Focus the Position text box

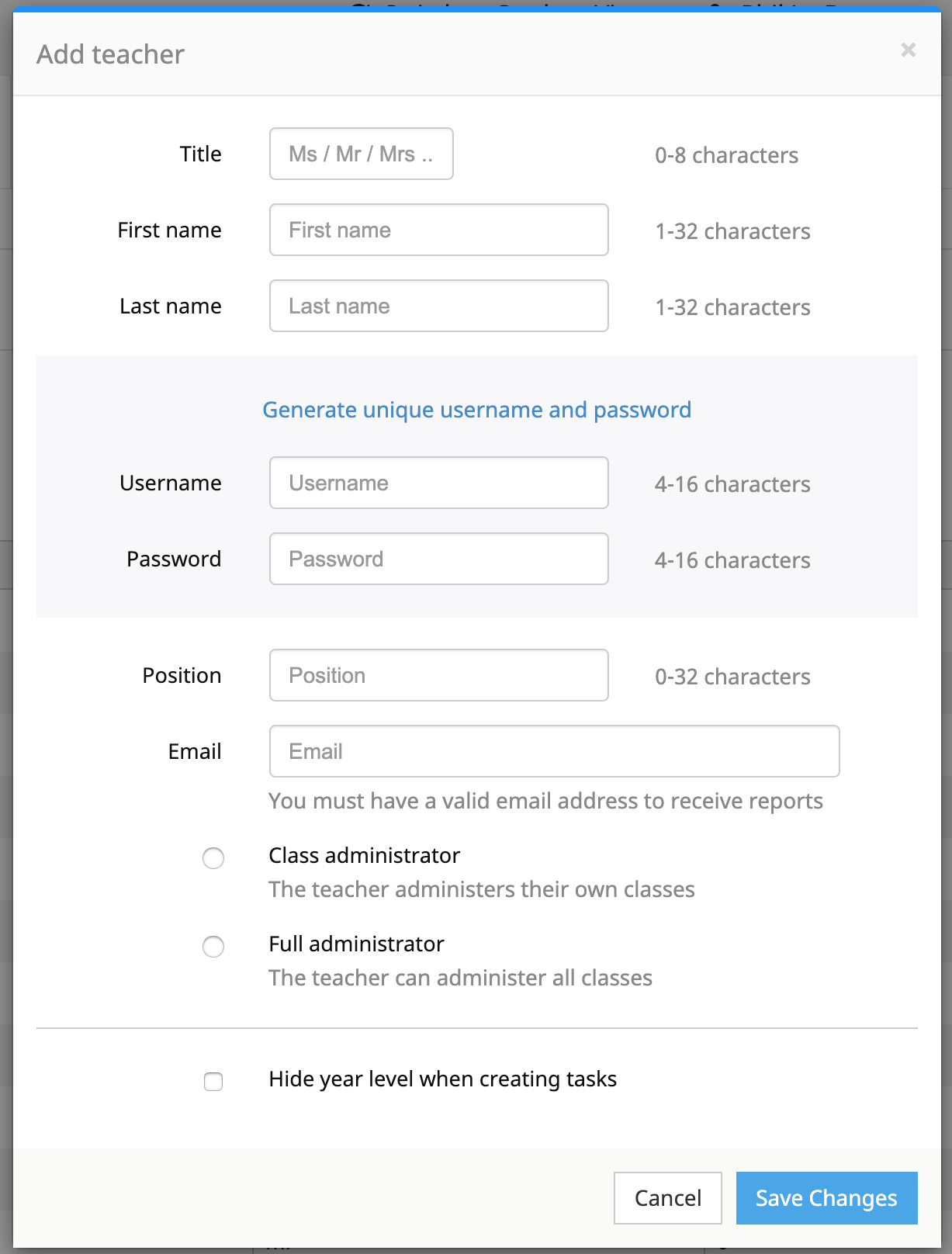[x=438, y=675]
